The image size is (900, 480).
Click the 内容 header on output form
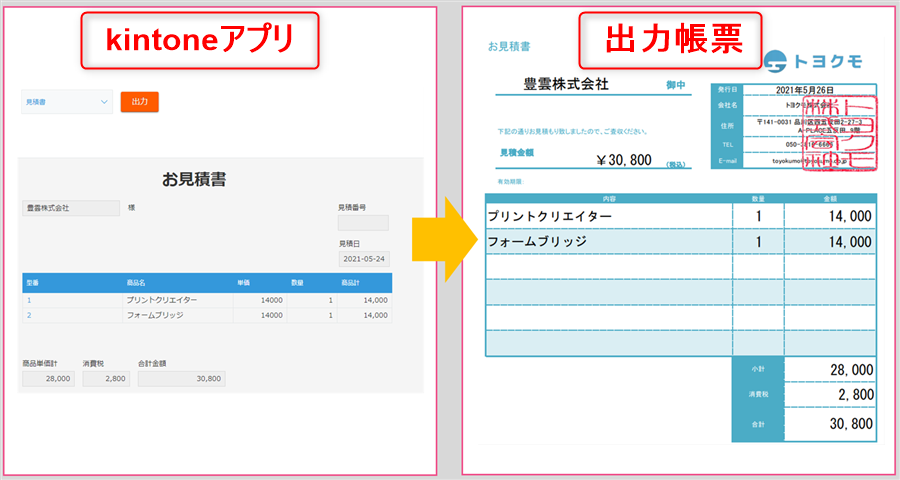tap(609, 199)
